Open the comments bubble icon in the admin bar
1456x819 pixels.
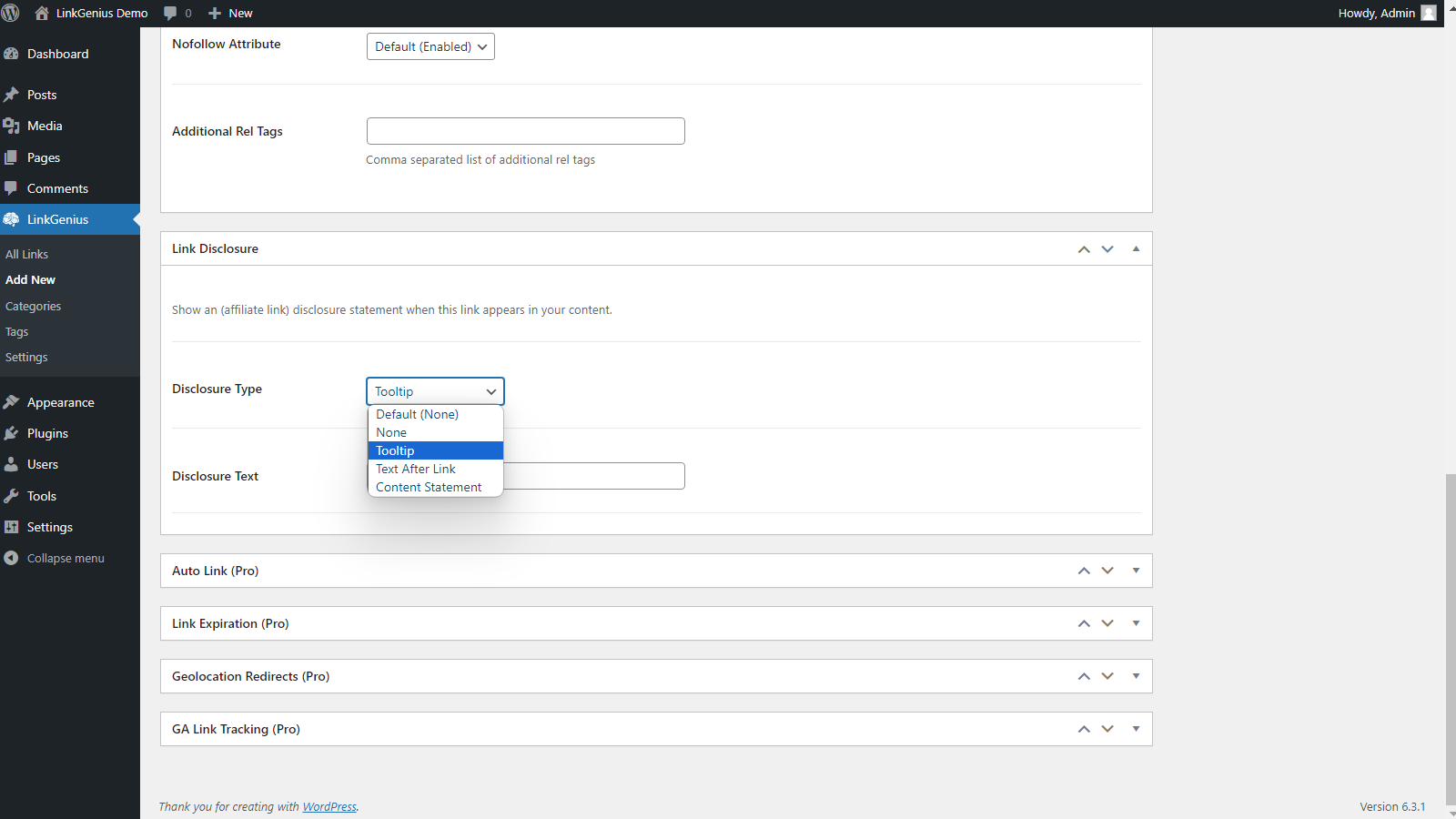pyautogui.click(x=170, y=13)
